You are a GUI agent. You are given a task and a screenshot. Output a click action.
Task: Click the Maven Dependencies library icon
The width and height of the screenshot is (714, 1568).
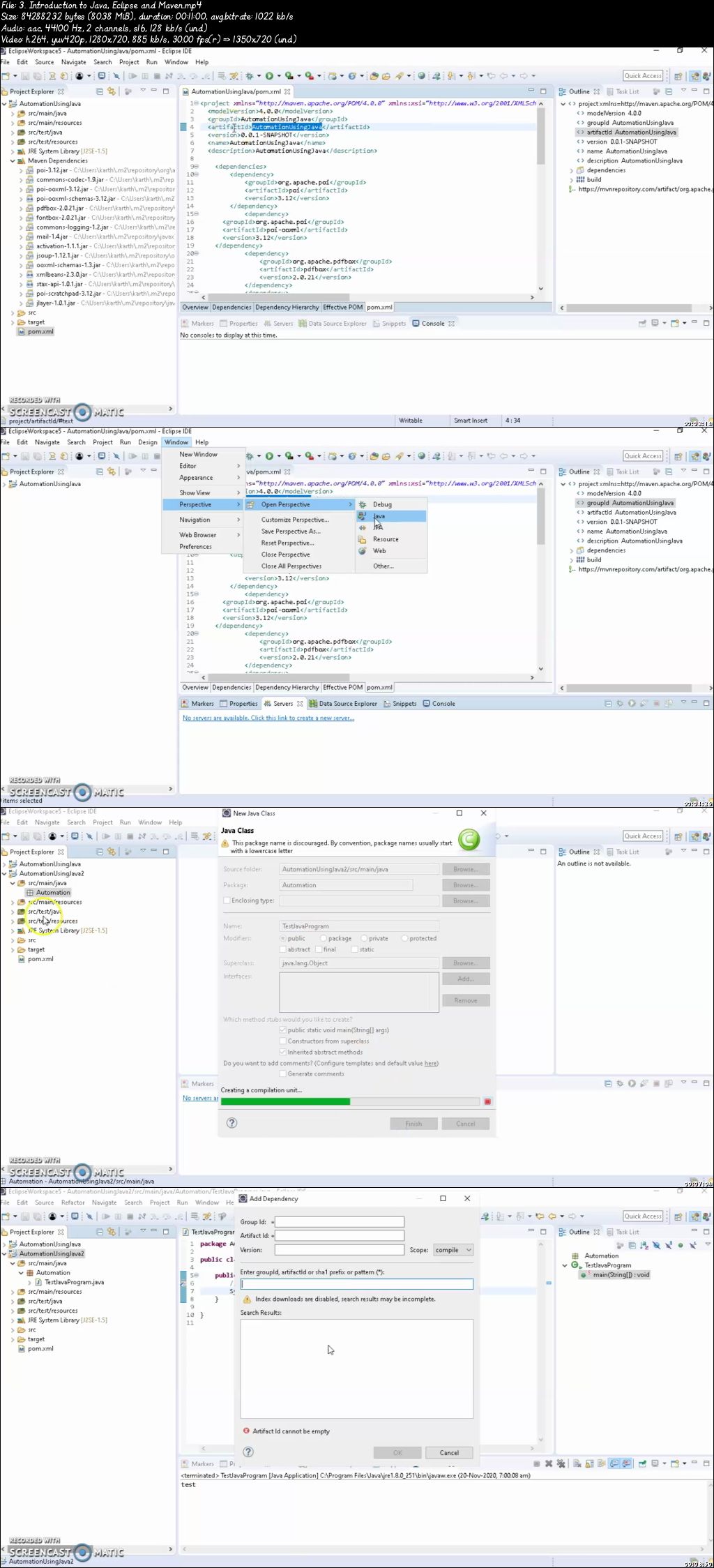point(22,160)
